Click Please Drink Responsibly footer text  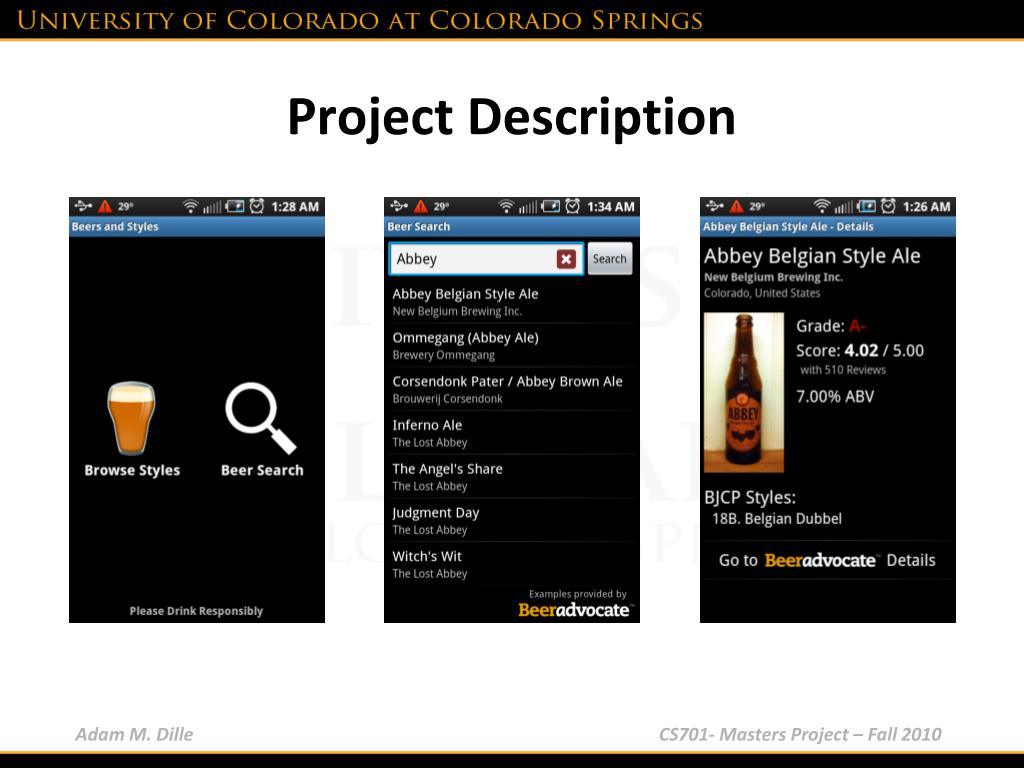(196, 611)
